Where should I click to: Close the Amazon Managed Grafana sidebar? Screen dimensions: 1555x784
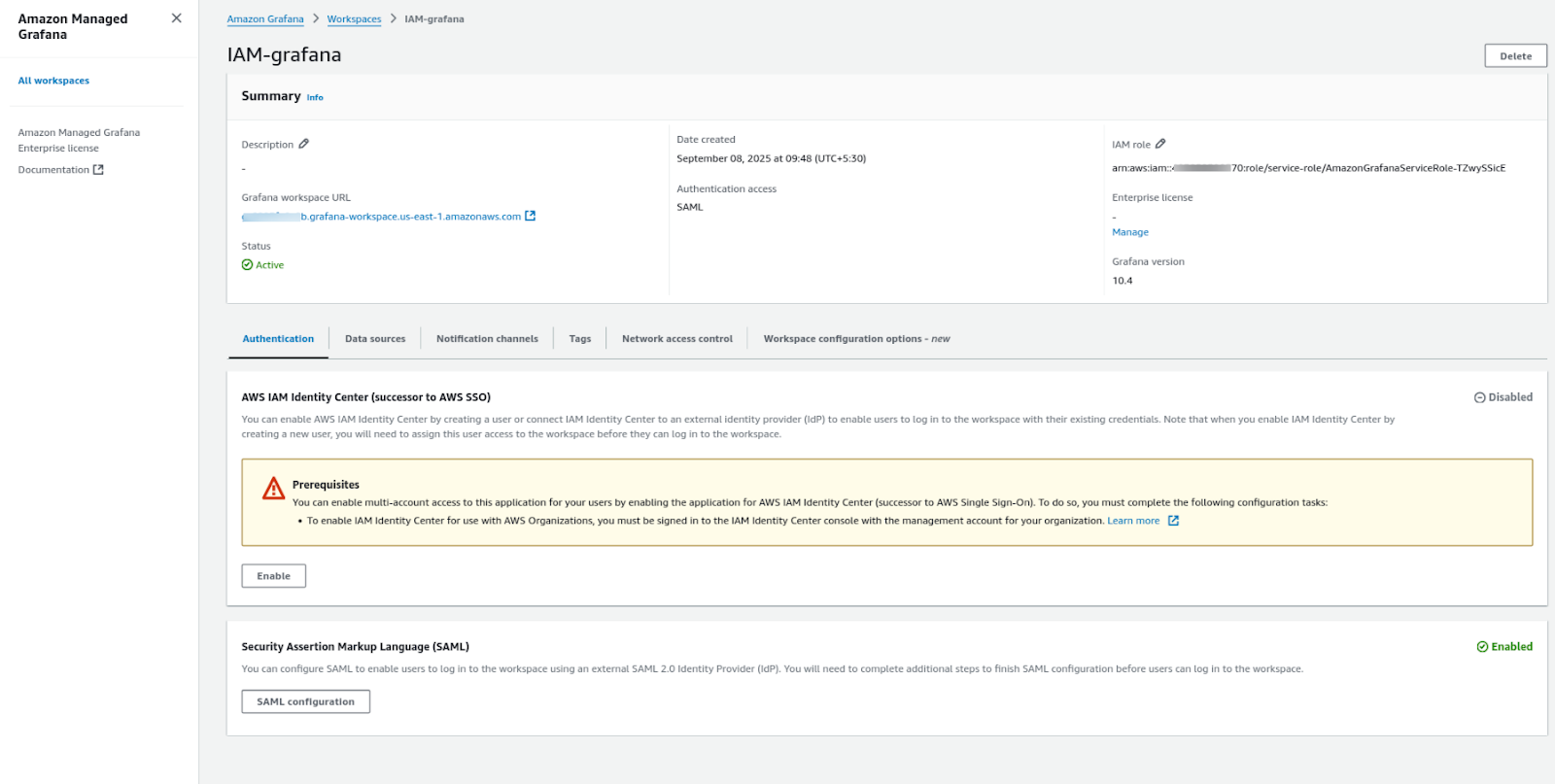(x=176, y=18)
